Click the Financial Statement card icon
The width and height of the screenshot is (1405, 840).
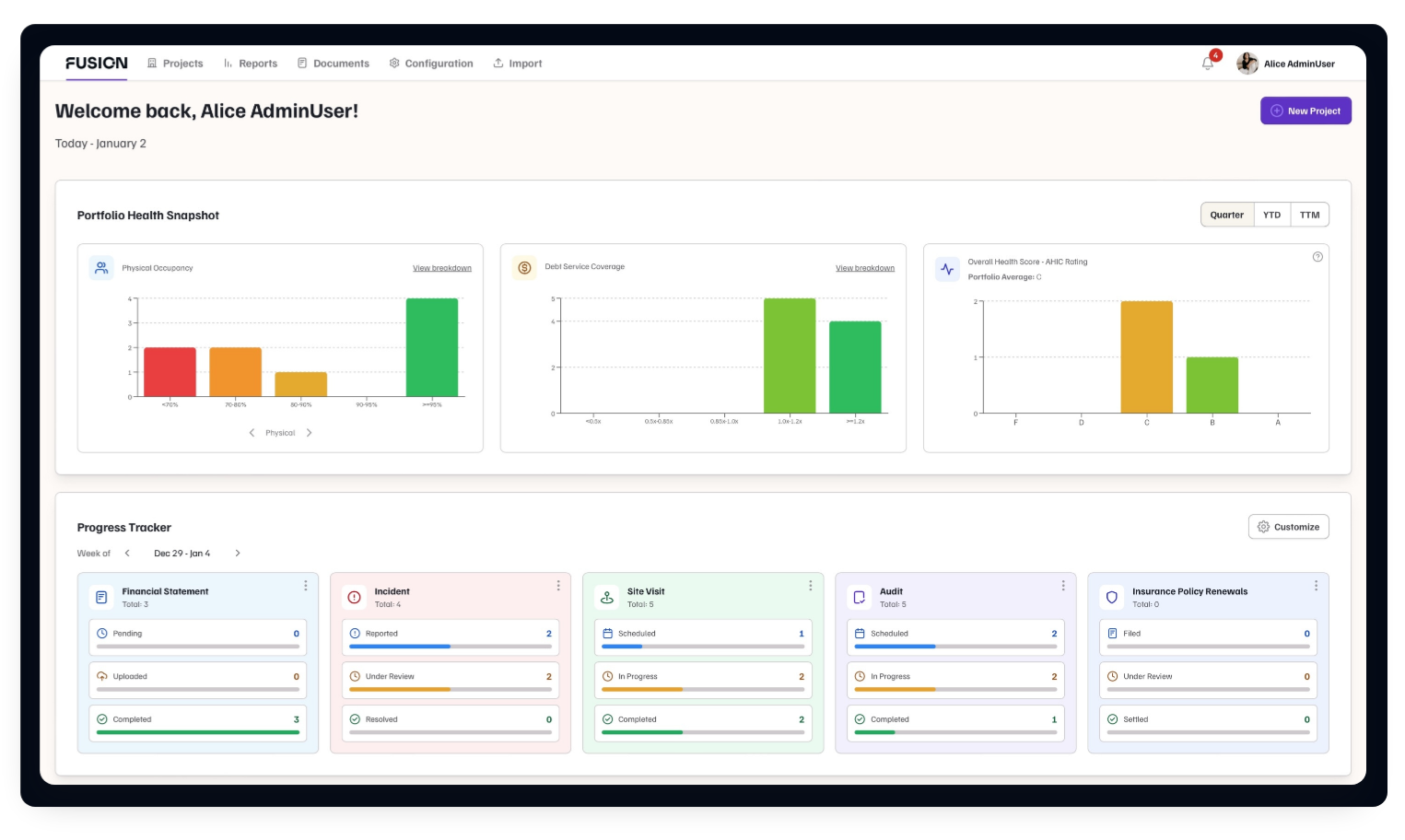click(101, 597)
